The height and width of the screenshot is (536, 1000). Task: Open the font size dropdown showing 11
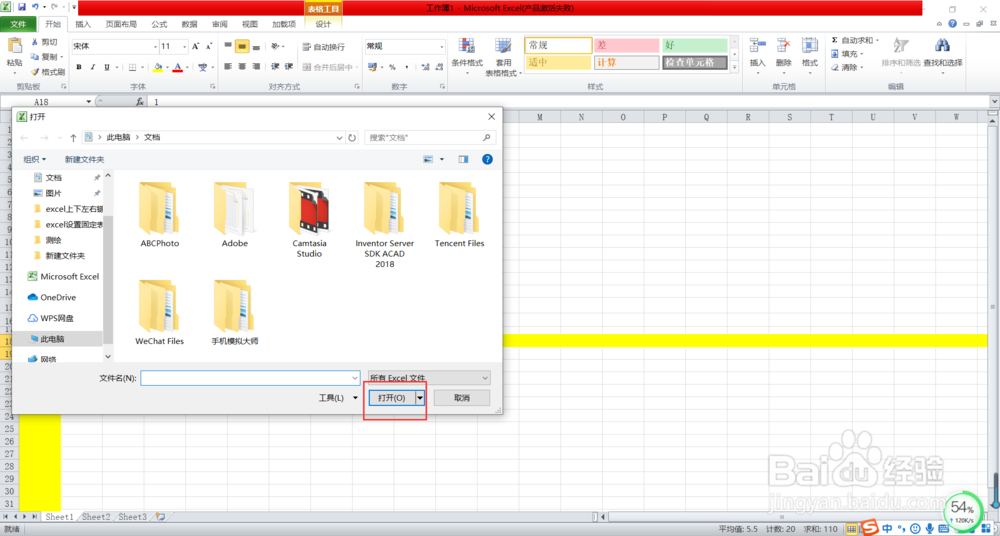186,47
